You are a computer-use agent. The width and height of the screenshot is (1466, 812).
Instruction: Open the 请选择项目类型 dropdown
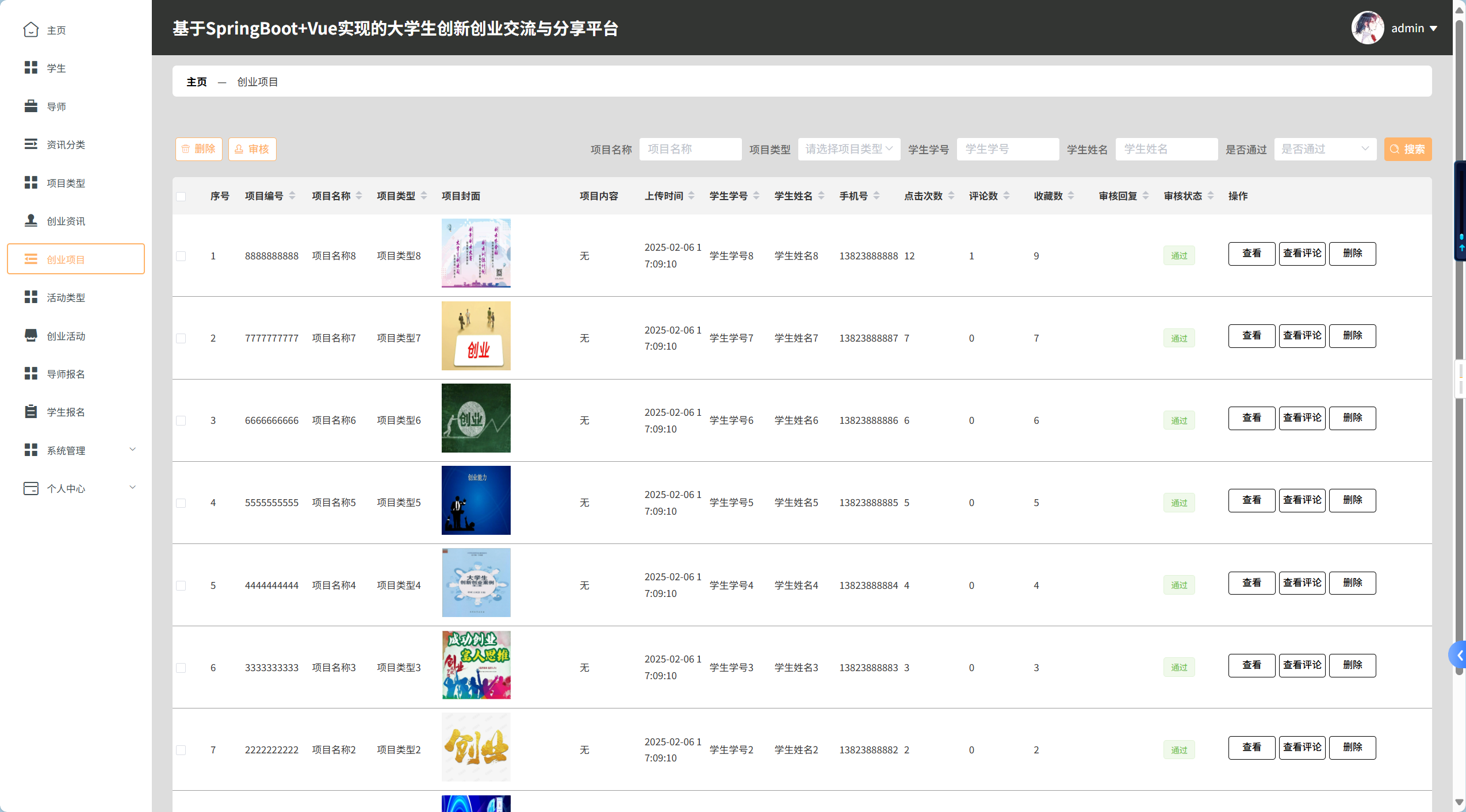pyautogui.click(x=849, y=150)
